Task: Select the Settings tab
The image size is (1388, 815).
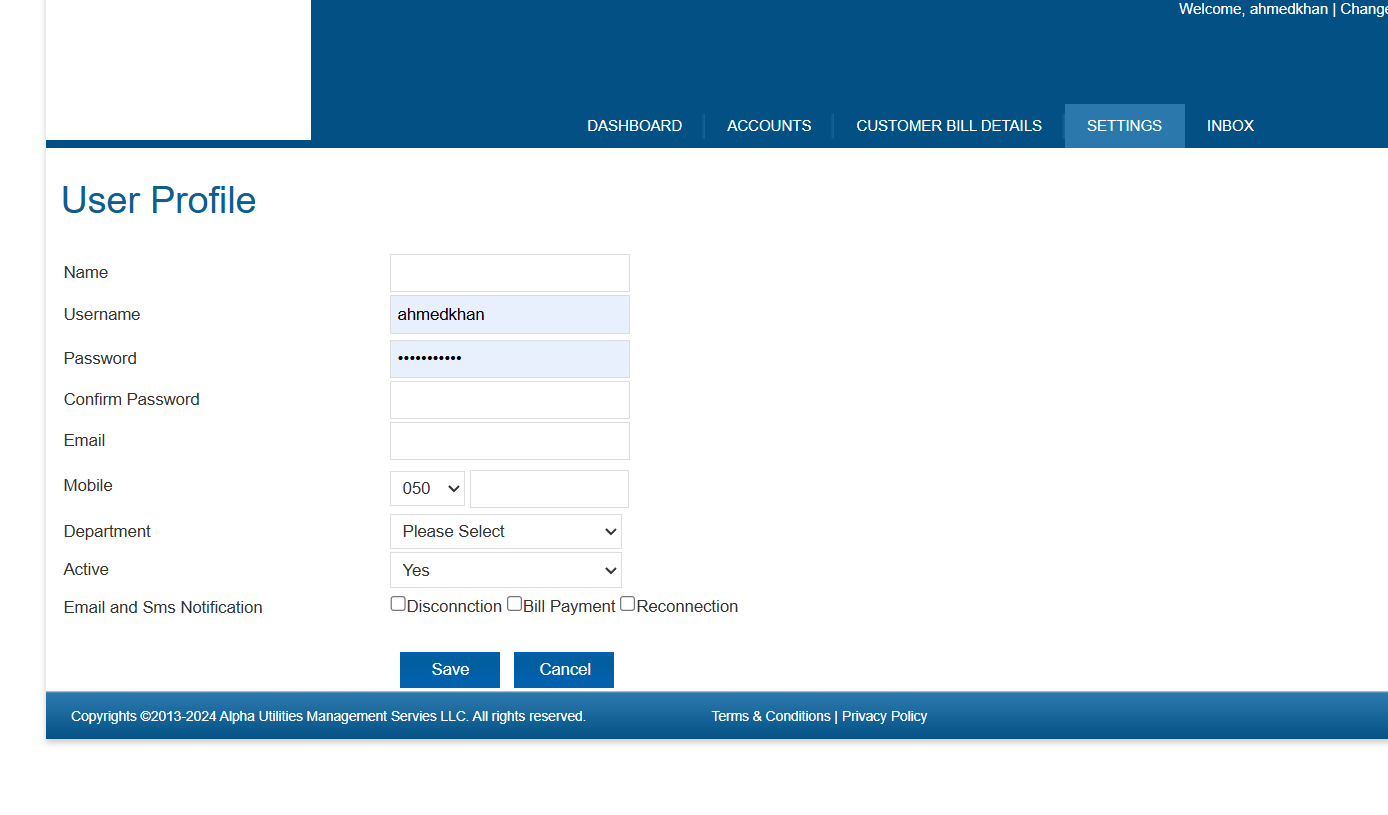Action: pos(1124,126)
